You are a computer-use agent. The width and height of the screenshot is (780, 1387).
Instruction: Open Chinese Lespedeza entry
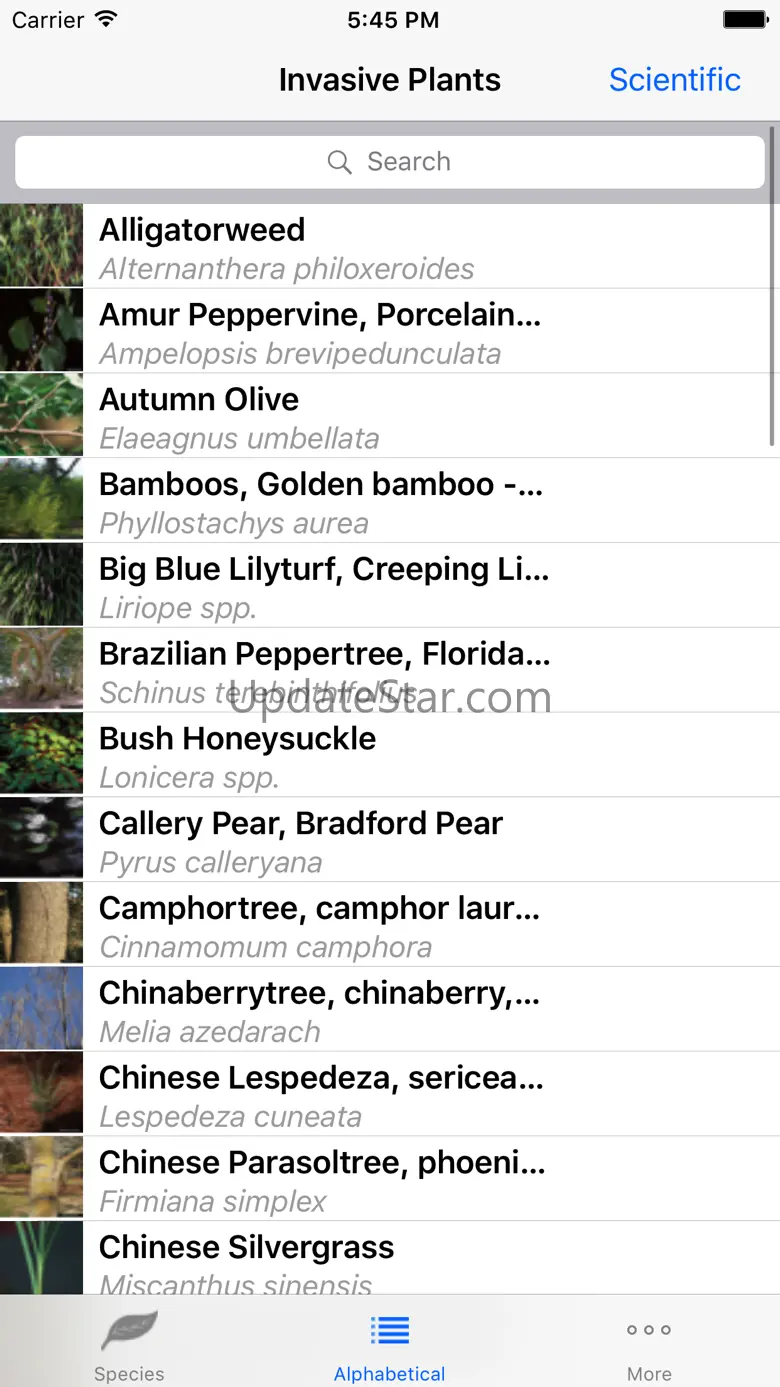(x=420, y=1094)
